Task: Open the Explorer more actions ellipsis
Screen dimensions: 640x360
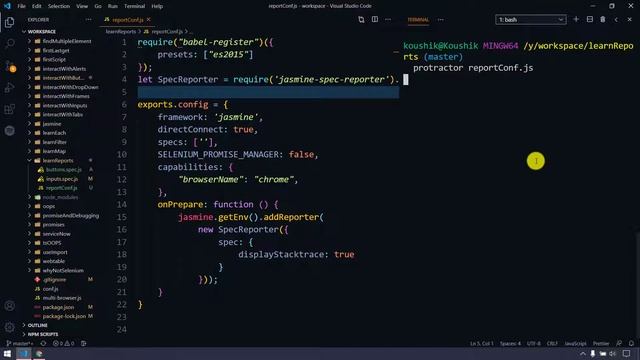Action: point(89,20)
